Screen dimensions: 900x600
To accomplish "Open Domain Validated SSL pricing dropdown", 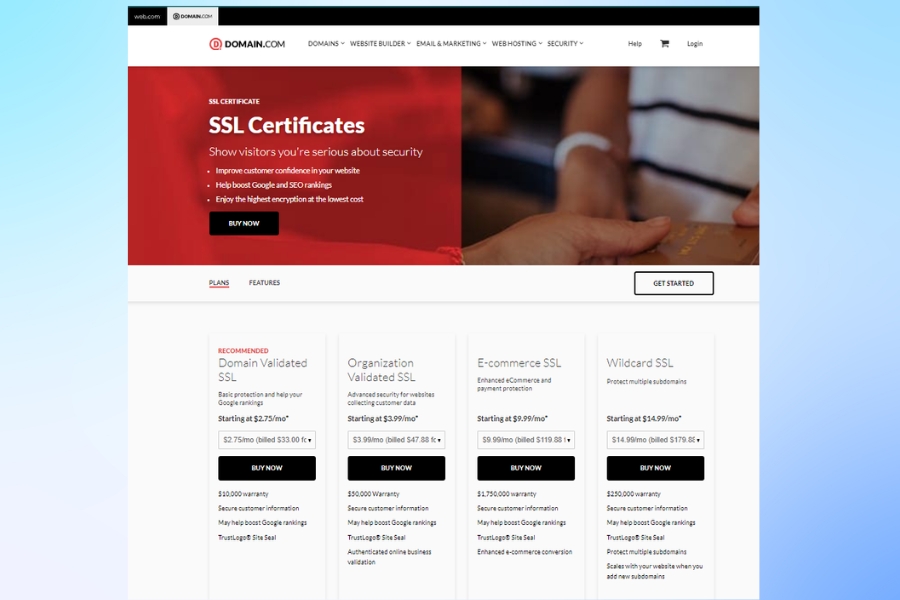I will click(x=267, y=440).
